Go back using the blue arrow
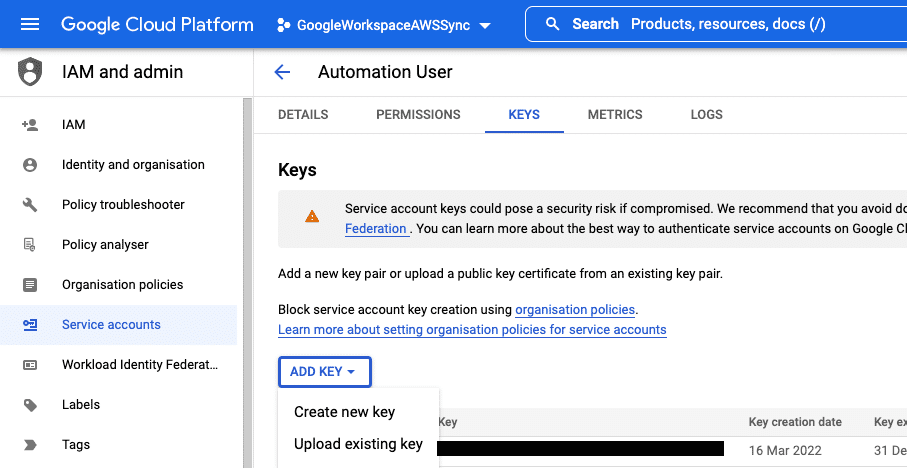The width and height of the screenshot is (907, 468). coord(282,72)
